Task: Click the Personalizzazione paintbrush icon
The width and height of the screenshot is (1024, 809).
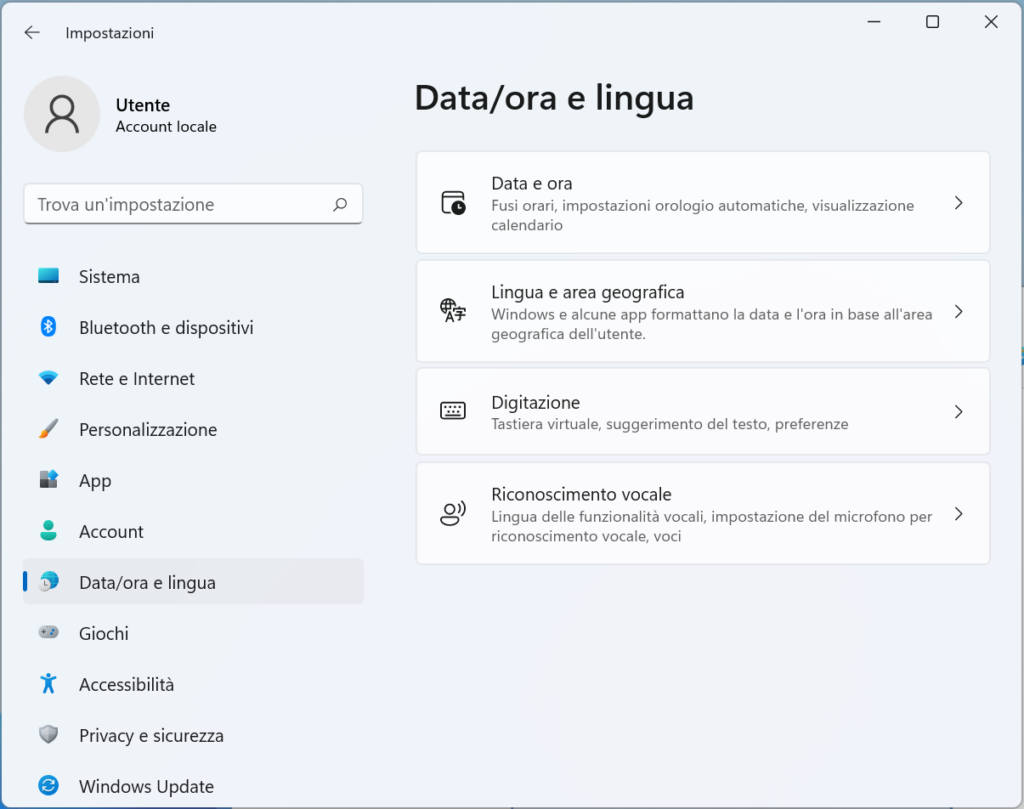Action: point(48,429)
